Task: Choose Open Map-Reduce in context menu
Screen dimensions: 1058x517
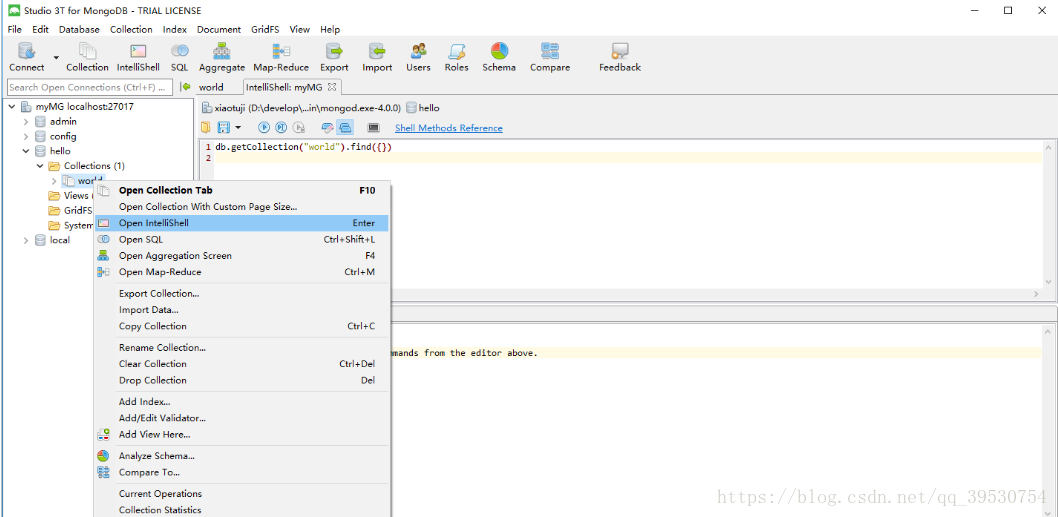Action: pyautogui.click(x=242, y=272)
